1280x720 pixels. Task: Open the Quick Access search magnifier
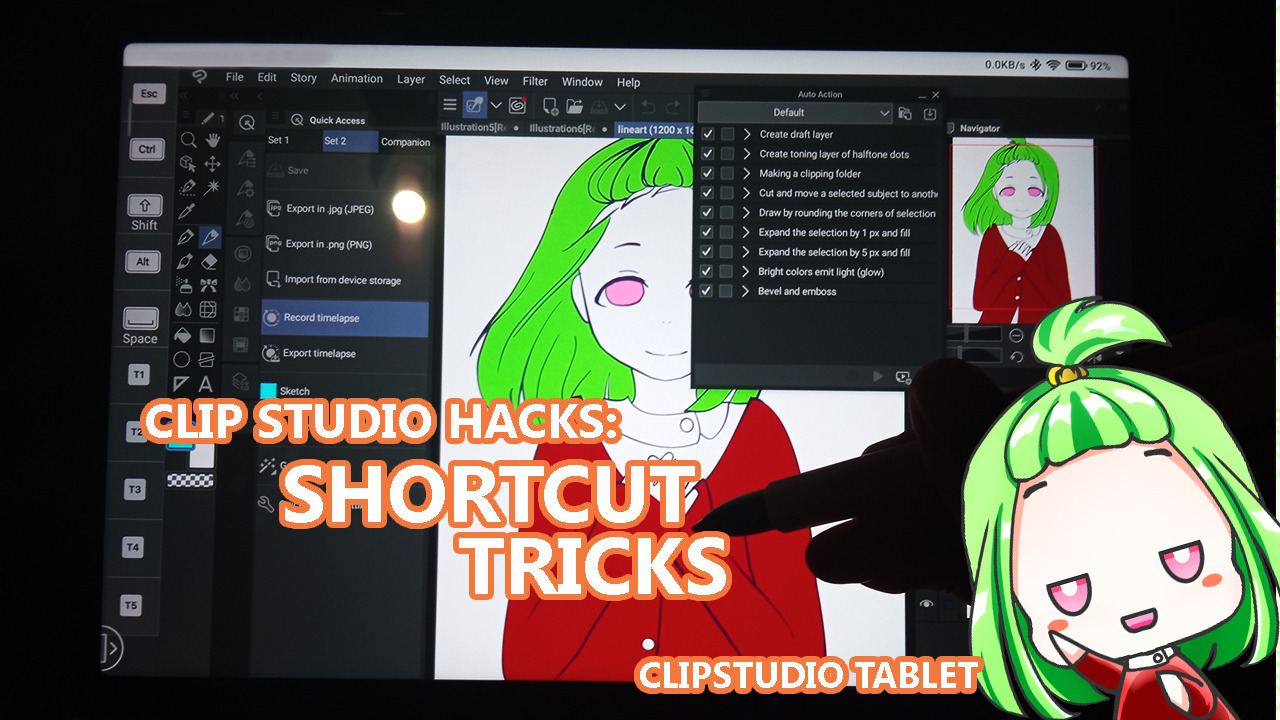click(x=298, y=119)
